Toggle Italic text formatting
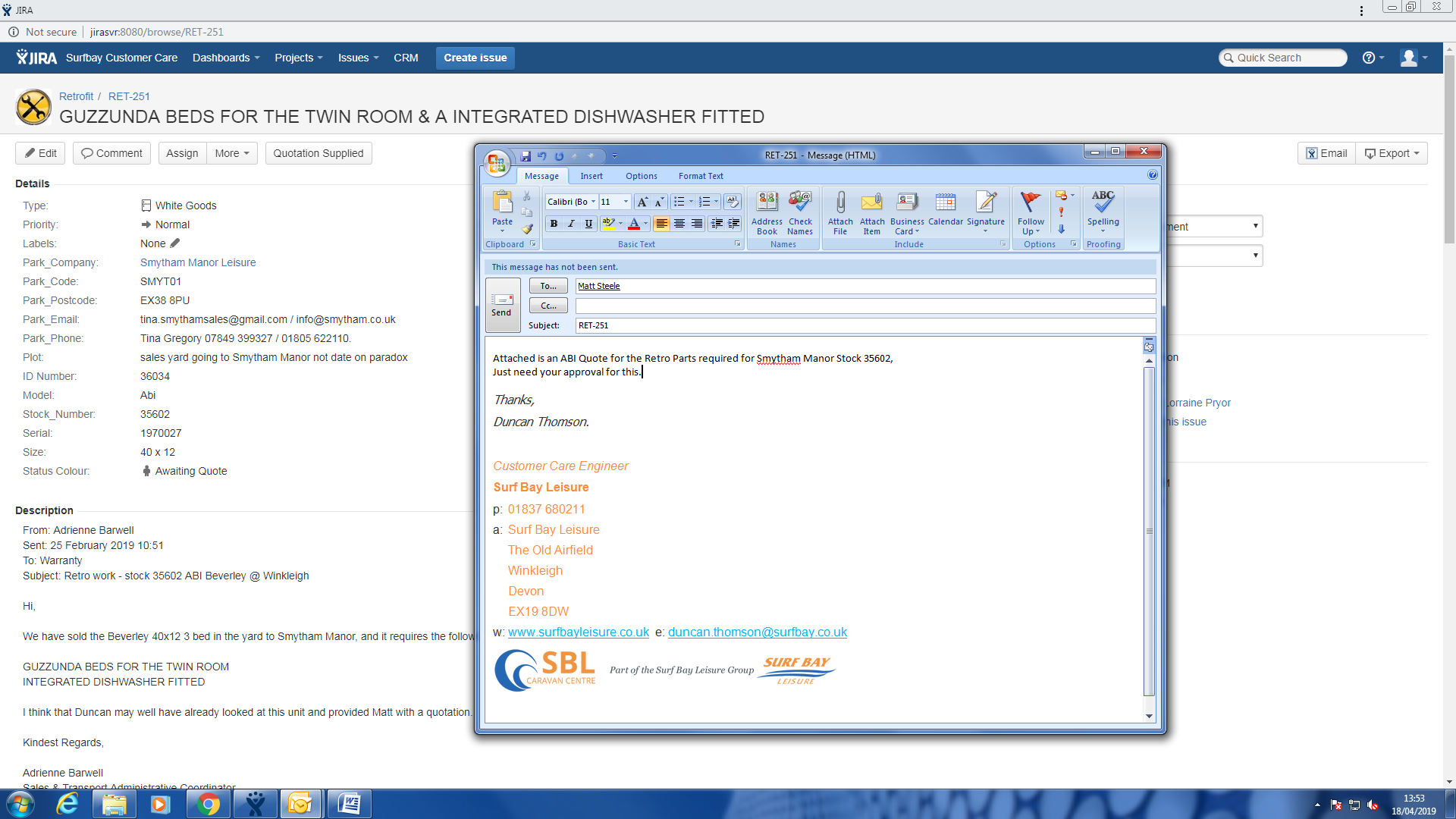Screen dimensions: 1456x819 pos(571,224)
